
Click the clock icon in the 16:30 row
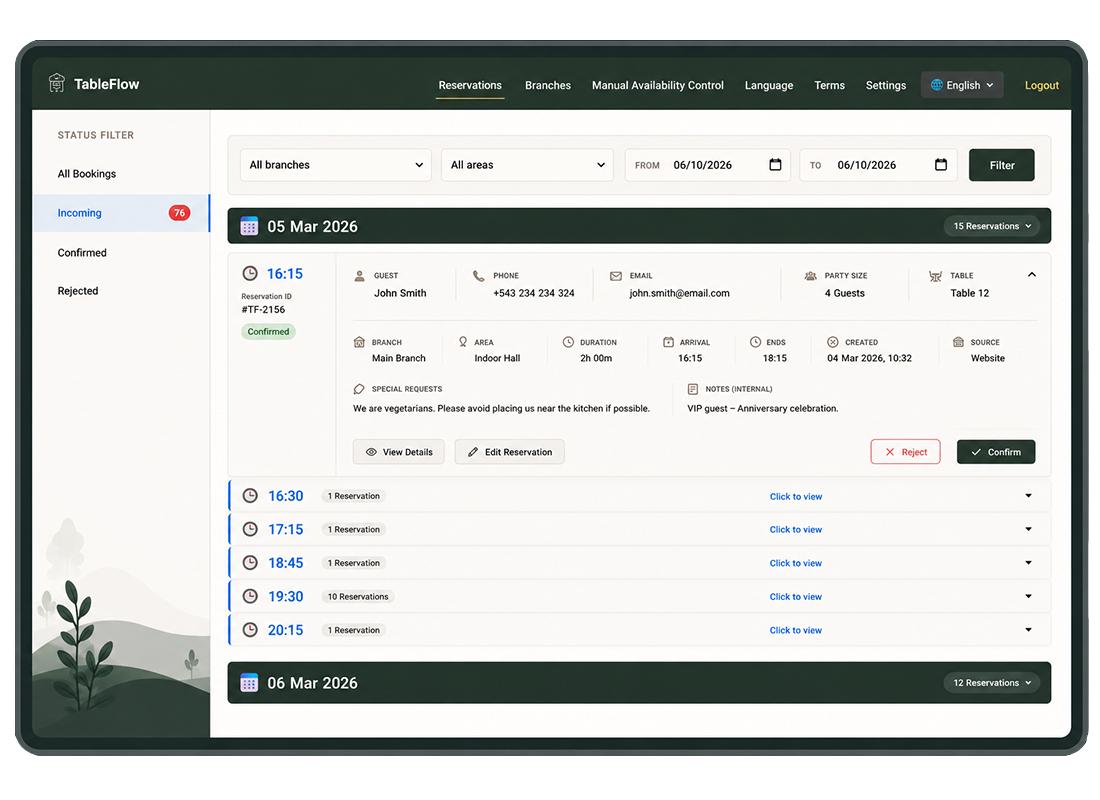[x=250, y=496]
